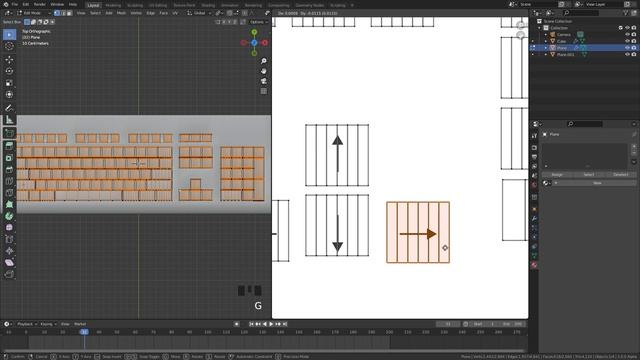
Task: Switch to perspective/orthographic grid icon
Action: tap(264, 91)
